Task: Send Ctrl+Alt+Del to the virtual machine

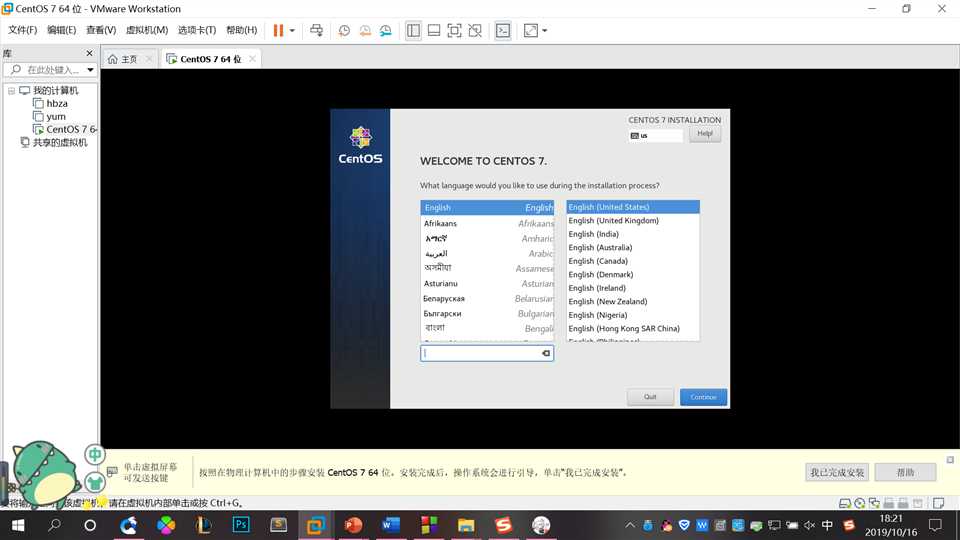Action: [x=317, y=31]
